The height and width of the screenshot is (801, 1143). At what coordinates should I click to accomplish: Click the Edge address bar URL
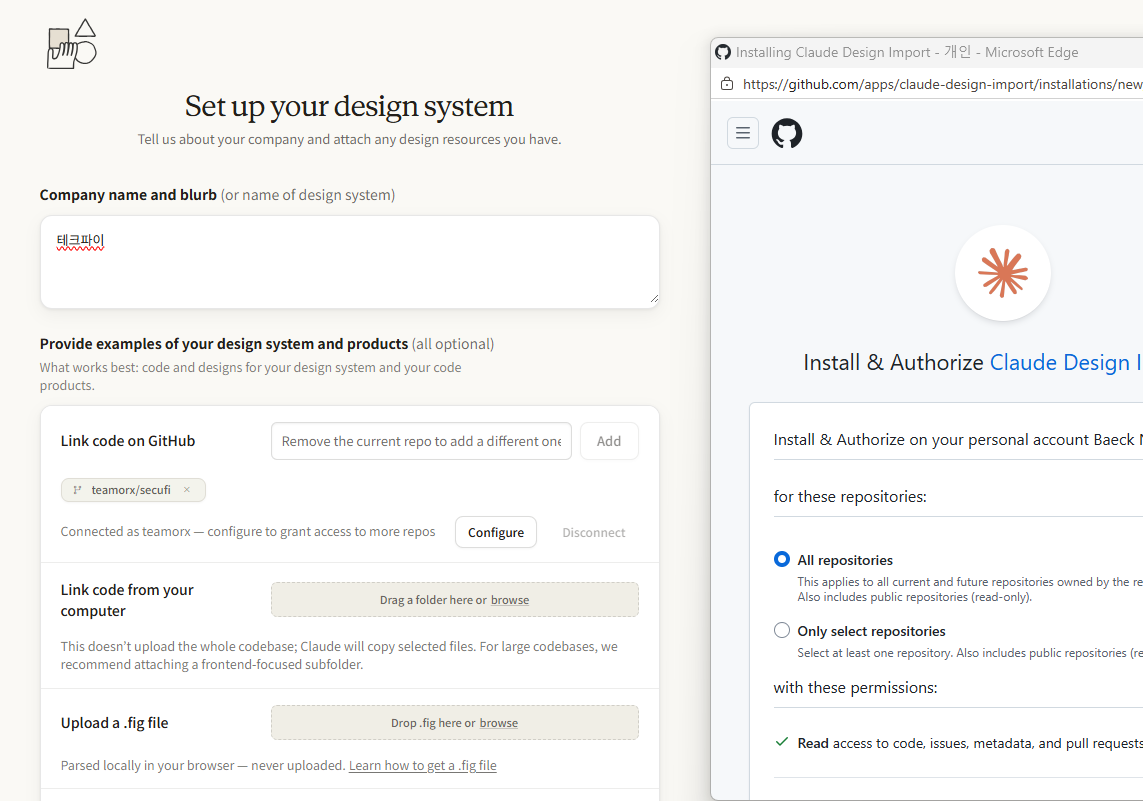pyautogui.click(x=943, y=85)
